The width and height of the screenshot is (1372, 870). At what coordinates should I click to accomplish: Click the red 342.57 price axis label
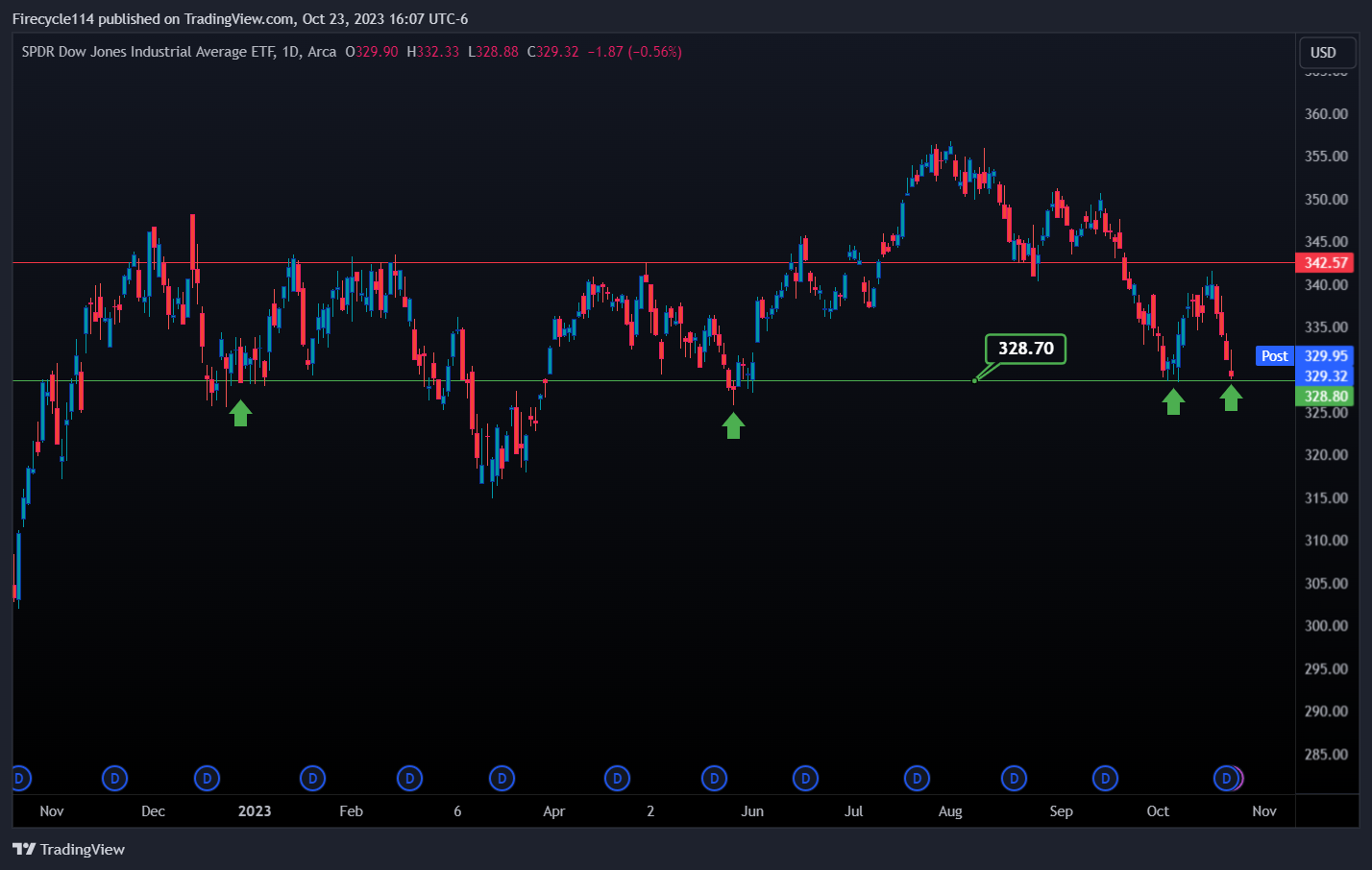click(x=1326, y=263)
